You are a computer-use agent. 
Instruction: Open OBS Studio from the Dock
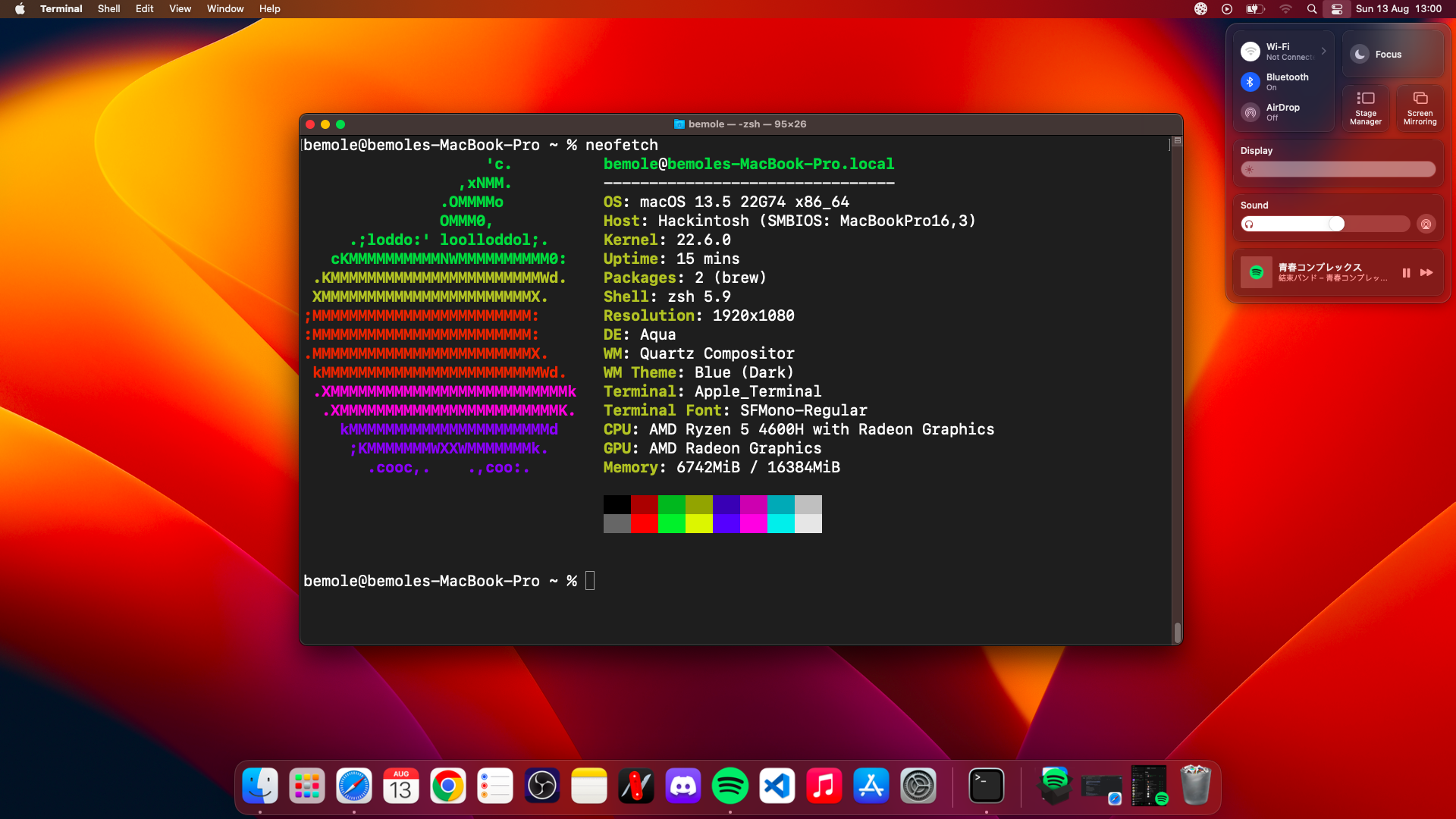click(543, 786)
